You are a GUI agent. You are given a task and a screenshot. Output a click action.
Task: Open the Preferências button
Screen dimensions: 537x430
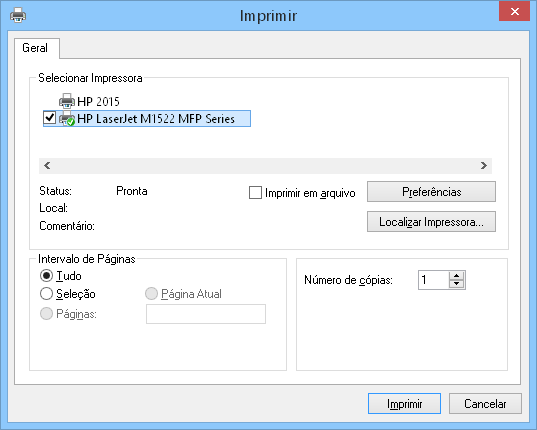click(432, 192)
